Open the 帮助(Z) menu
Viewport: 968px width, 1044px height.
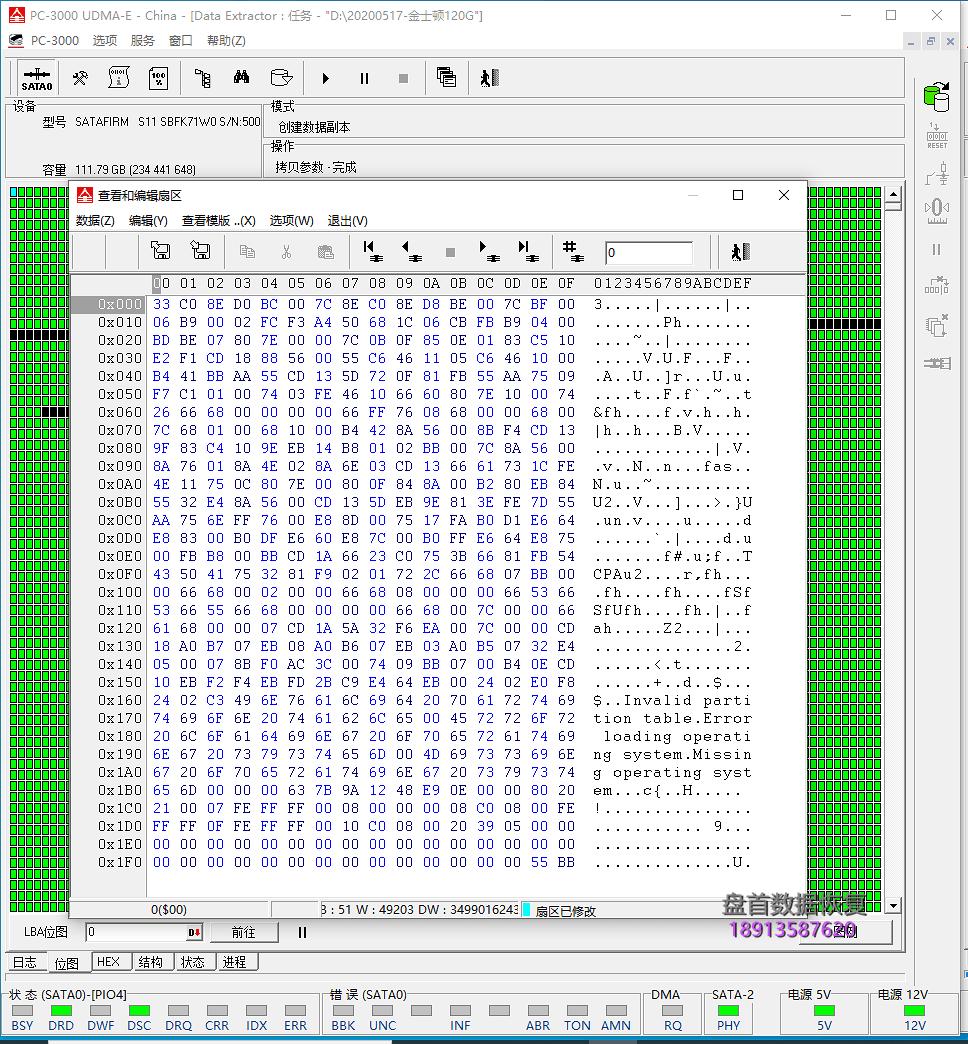pos(226,41)
